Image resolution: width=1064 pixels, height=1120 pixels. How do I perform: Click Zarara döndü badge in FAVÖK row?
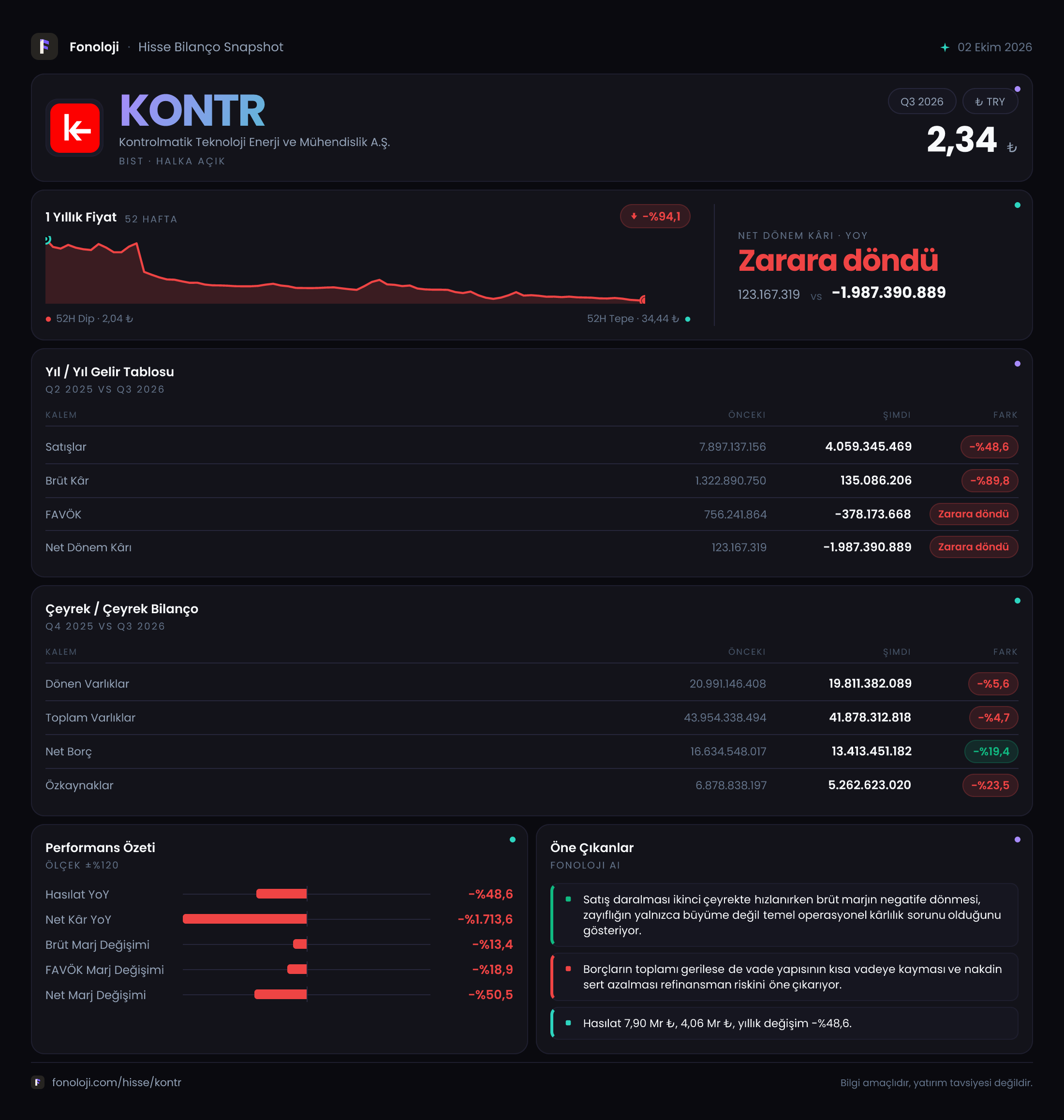(973, 514)
